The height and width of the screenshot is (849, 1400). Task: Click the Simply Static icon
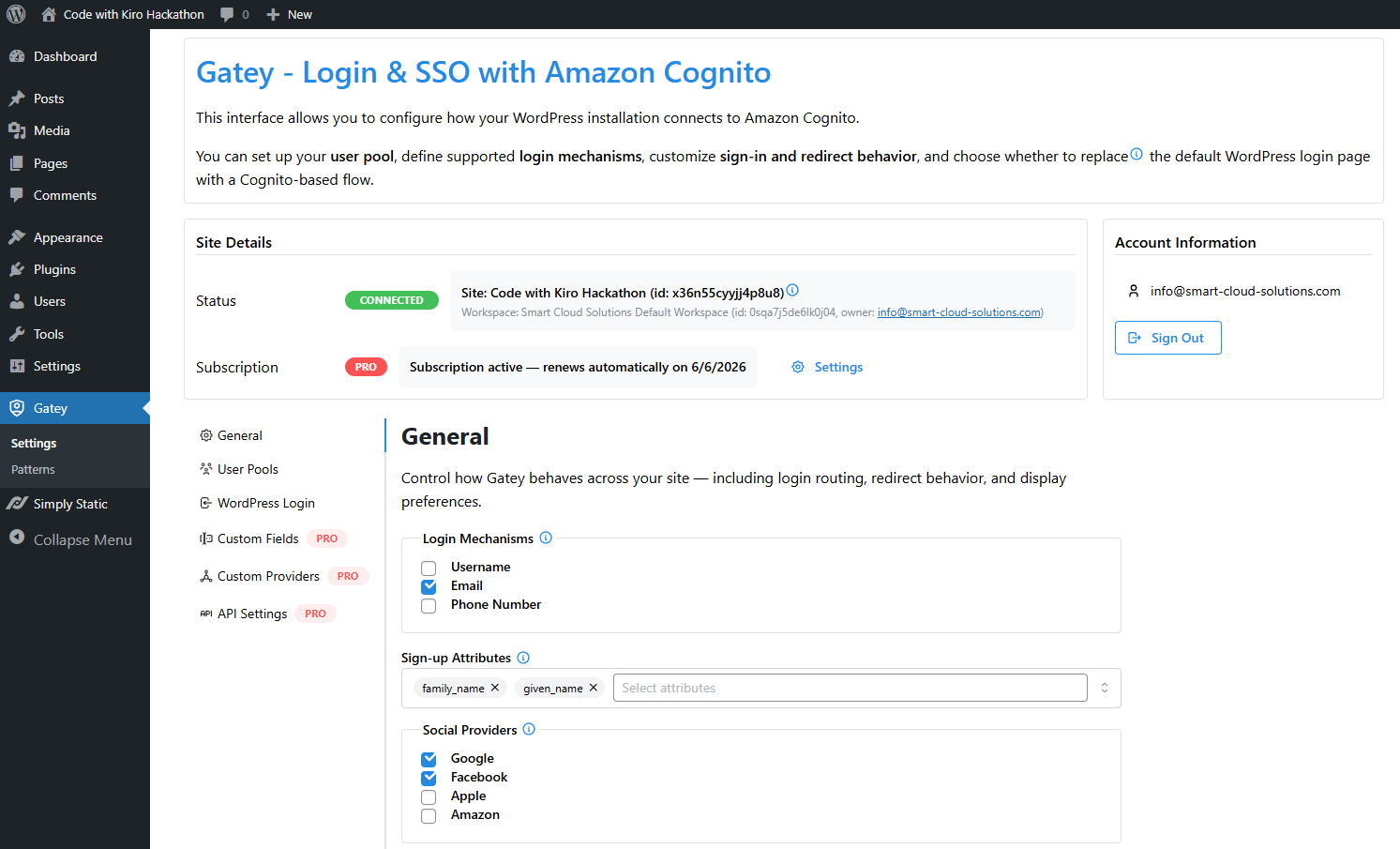point(17,504)
